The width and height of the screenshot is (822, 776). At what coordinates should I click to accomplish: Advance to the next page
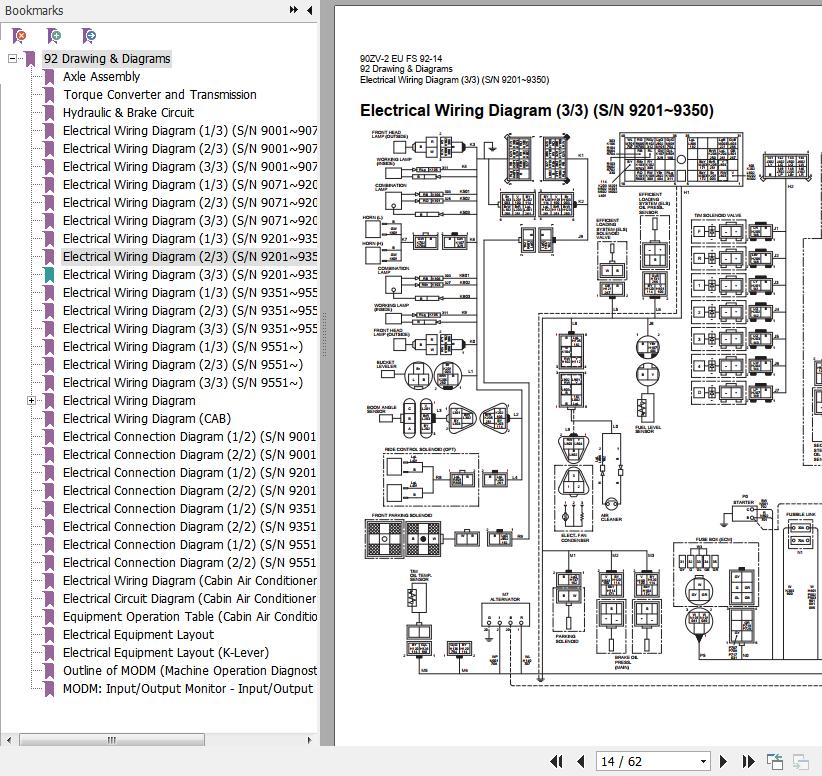[724, 762]
